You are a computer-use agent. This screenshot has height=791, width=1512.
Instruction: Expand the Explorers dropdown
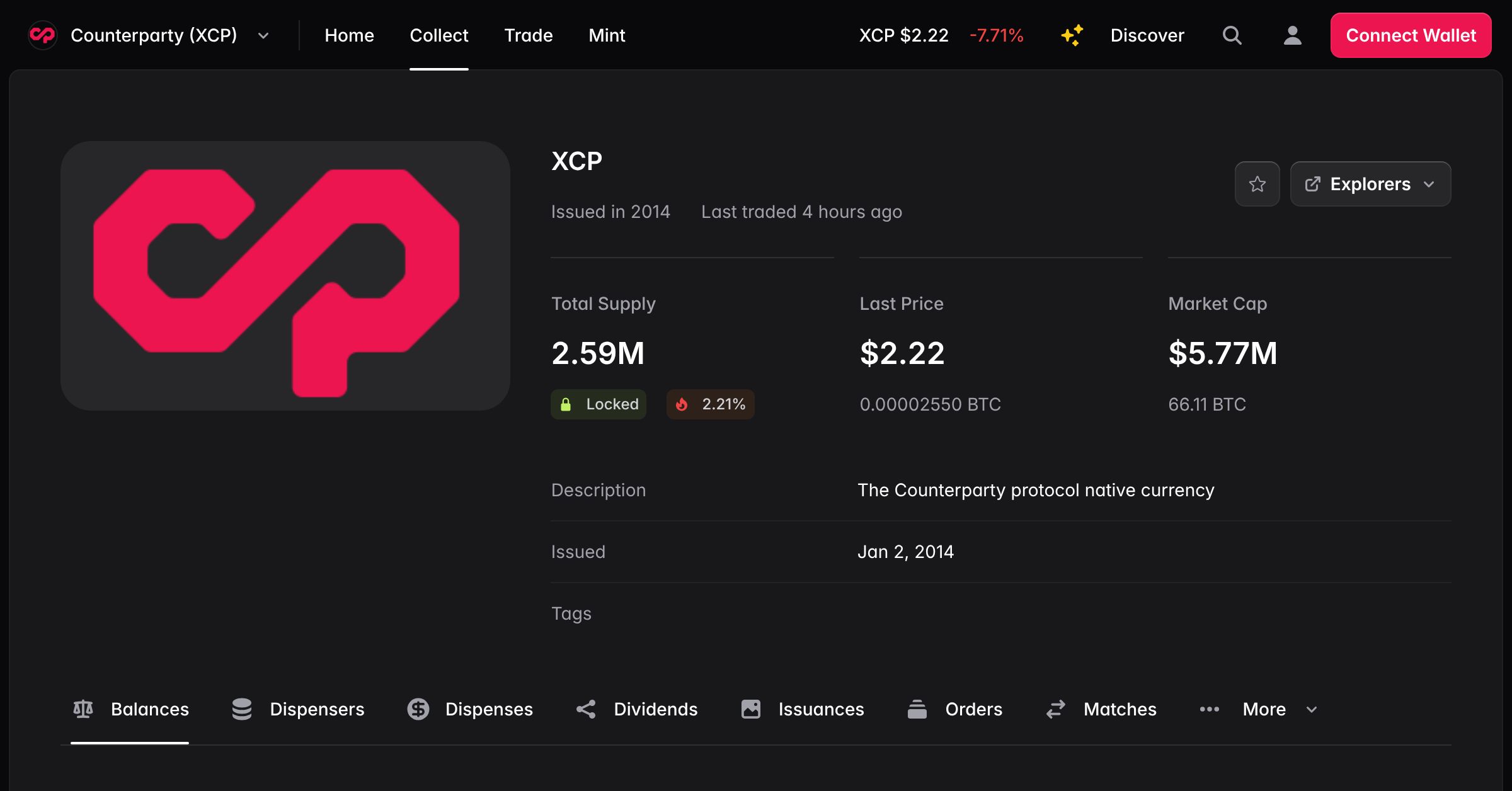click(x=1370, y=184)
